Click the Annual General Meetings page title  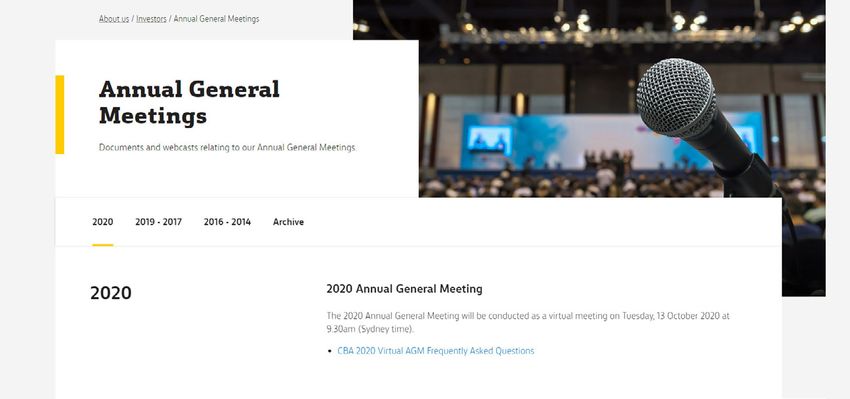[x=189, y=102]
